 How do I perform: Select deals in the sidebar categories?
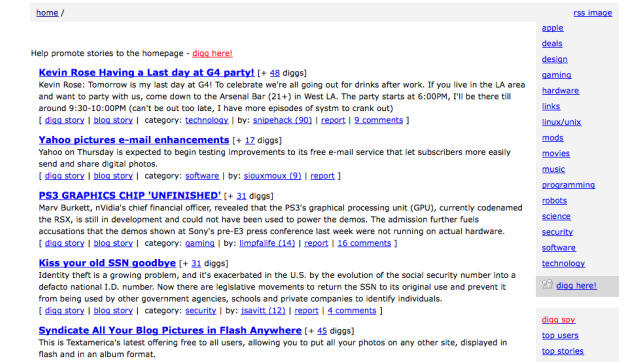[552, 43]
